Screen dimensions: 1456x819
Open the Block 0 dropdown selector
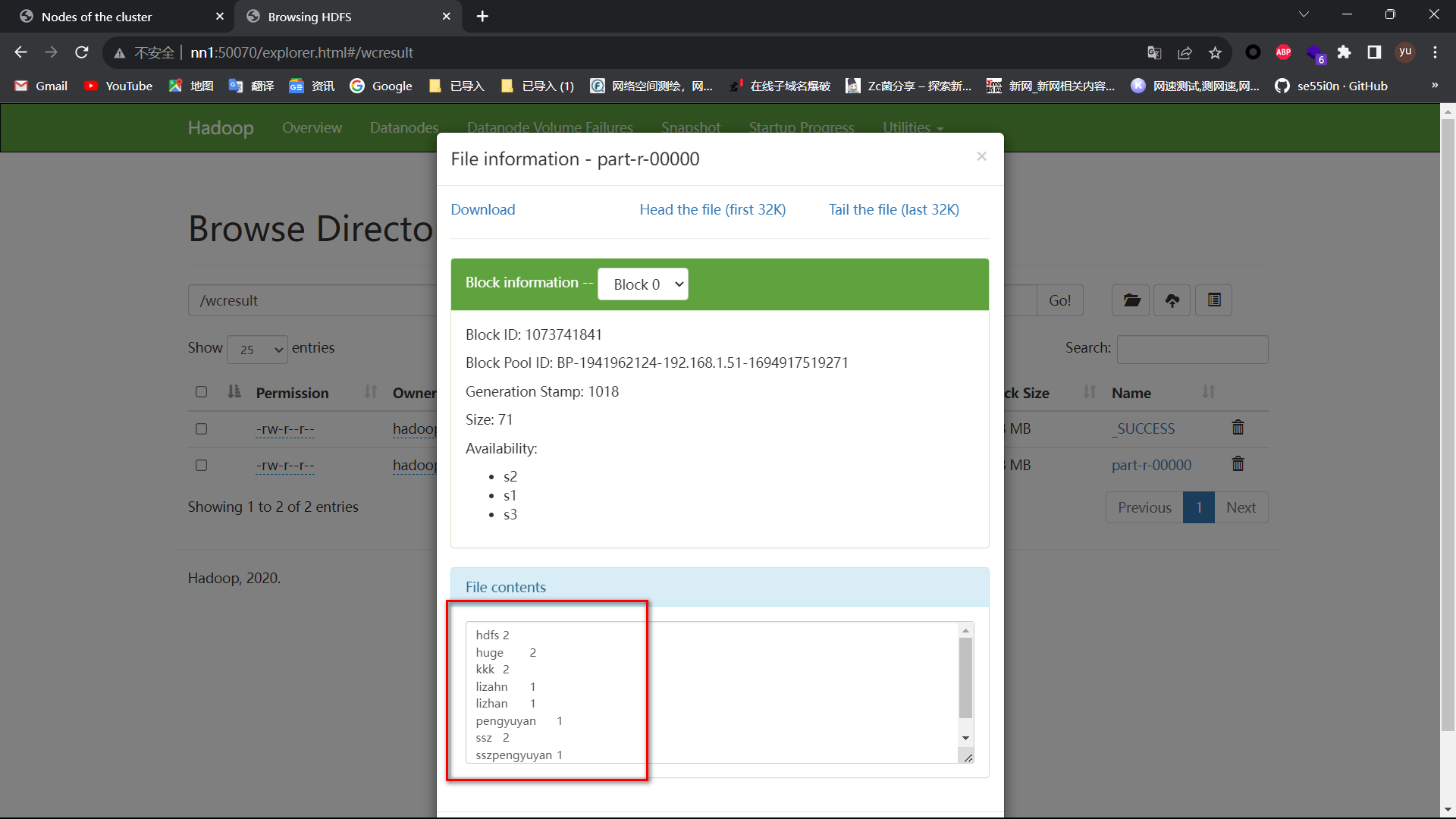(642, 284)
